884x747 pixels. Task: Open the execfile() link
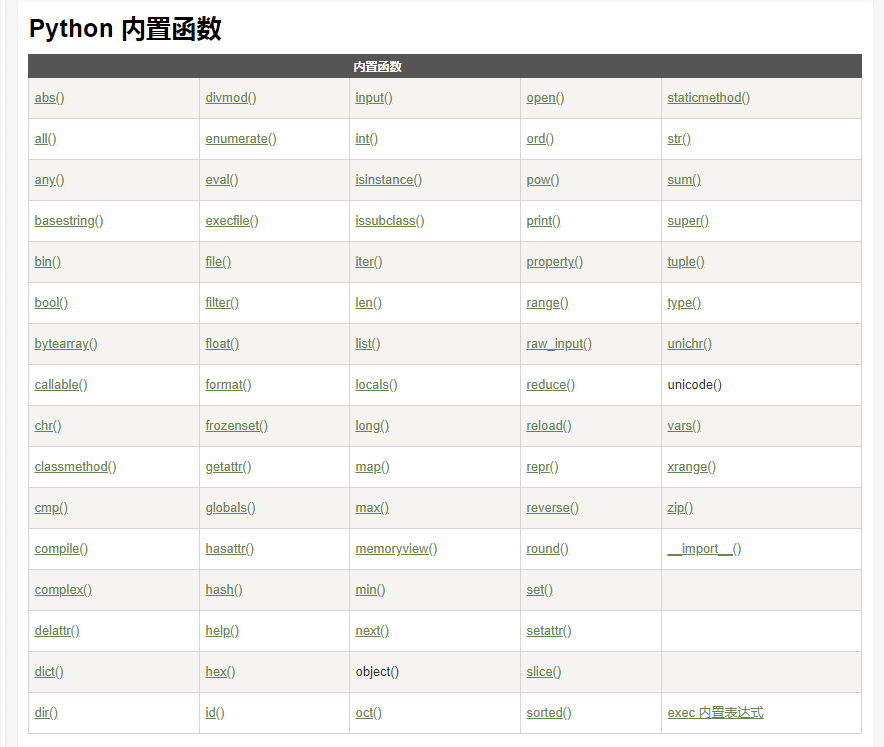click(232, 220)
